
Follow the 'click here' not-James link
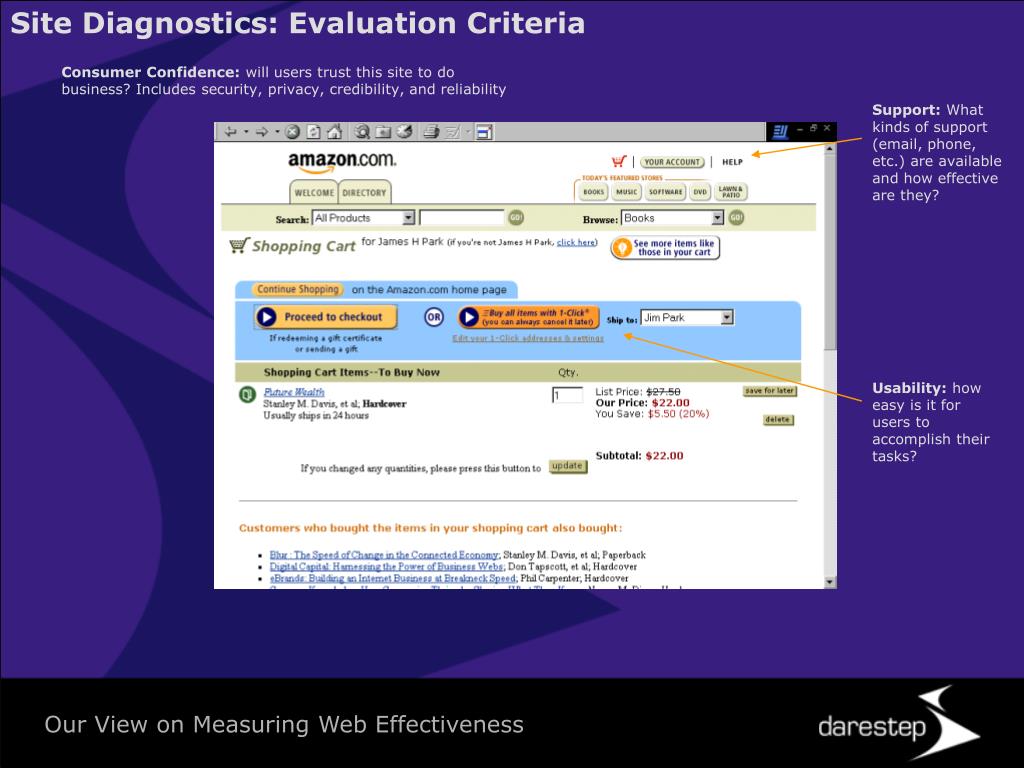tap(575, 242)
